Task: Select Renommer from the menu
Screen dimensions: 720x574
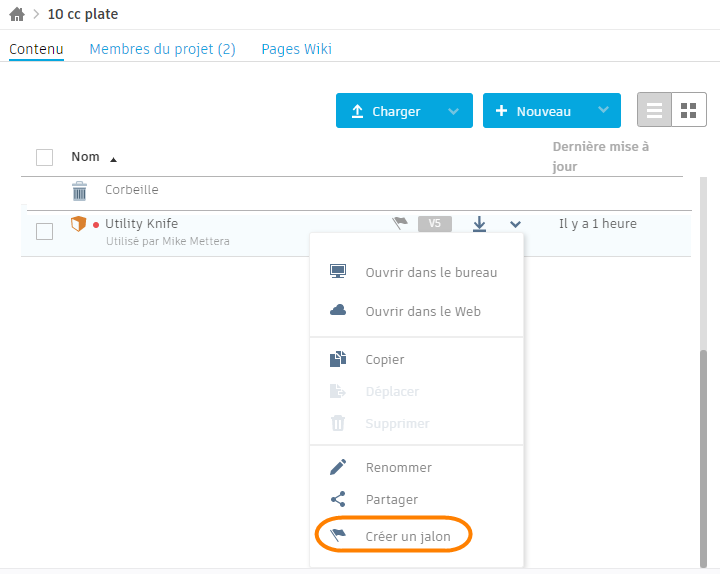Action: [x=416, y=467]
